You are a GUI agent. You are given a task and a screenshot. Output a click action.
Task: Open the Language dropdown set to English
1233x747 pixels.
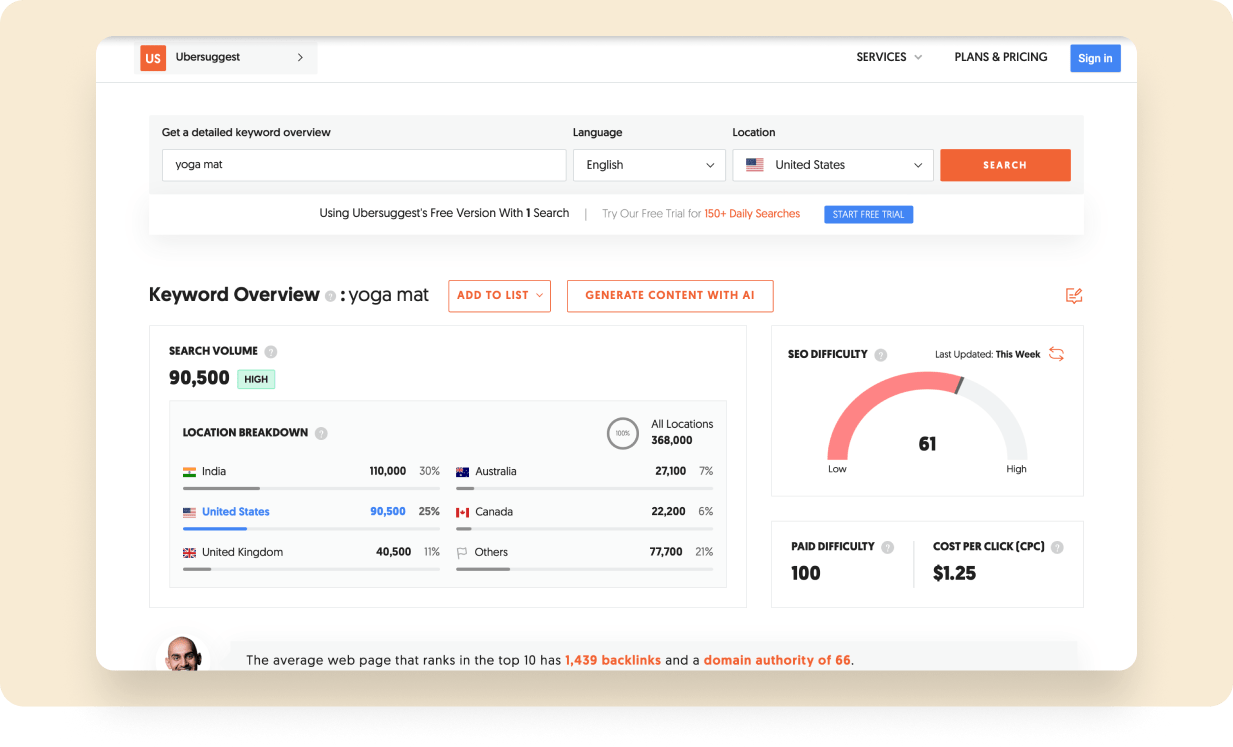tap(649, 165)
